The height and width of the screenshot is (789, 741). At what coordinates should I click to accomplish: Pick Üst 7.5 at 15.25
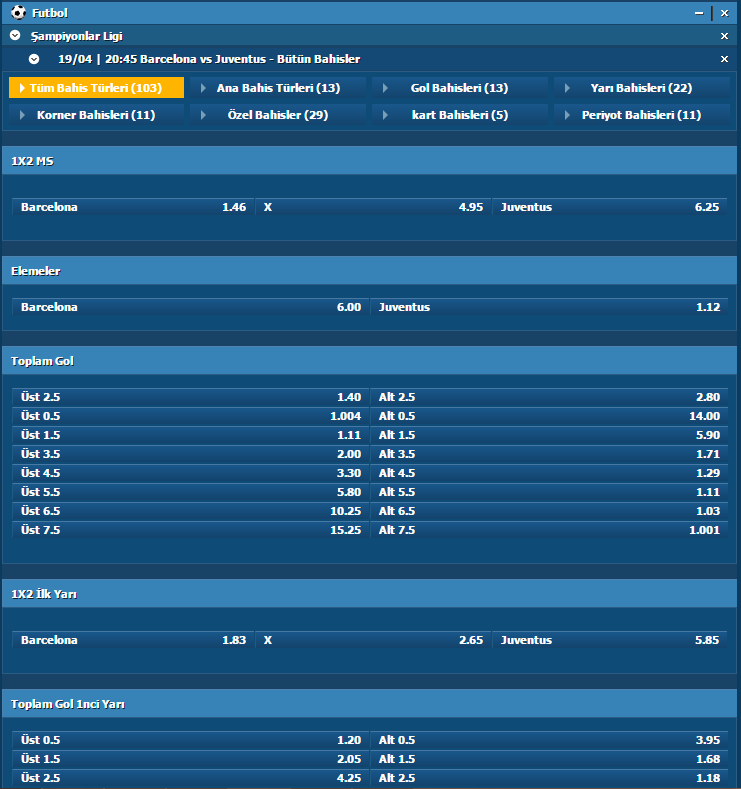coord(191,530)
